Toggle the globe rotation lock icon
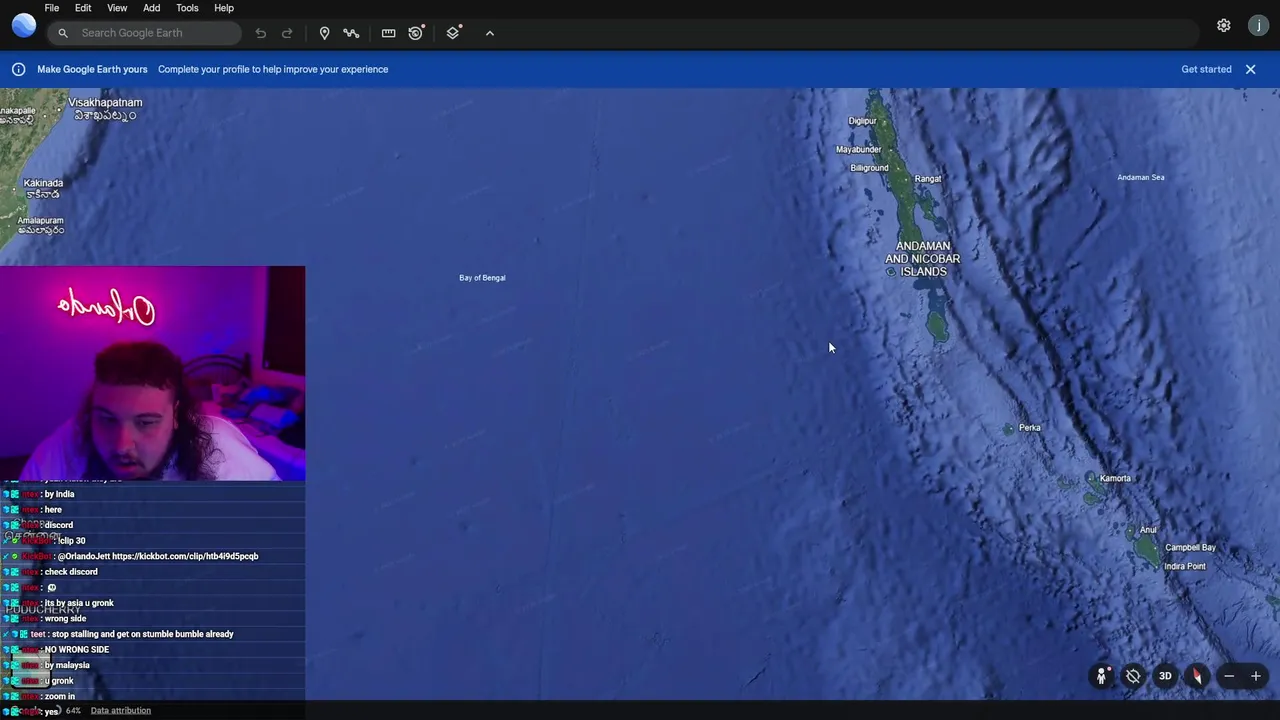 coord(1133,676)
